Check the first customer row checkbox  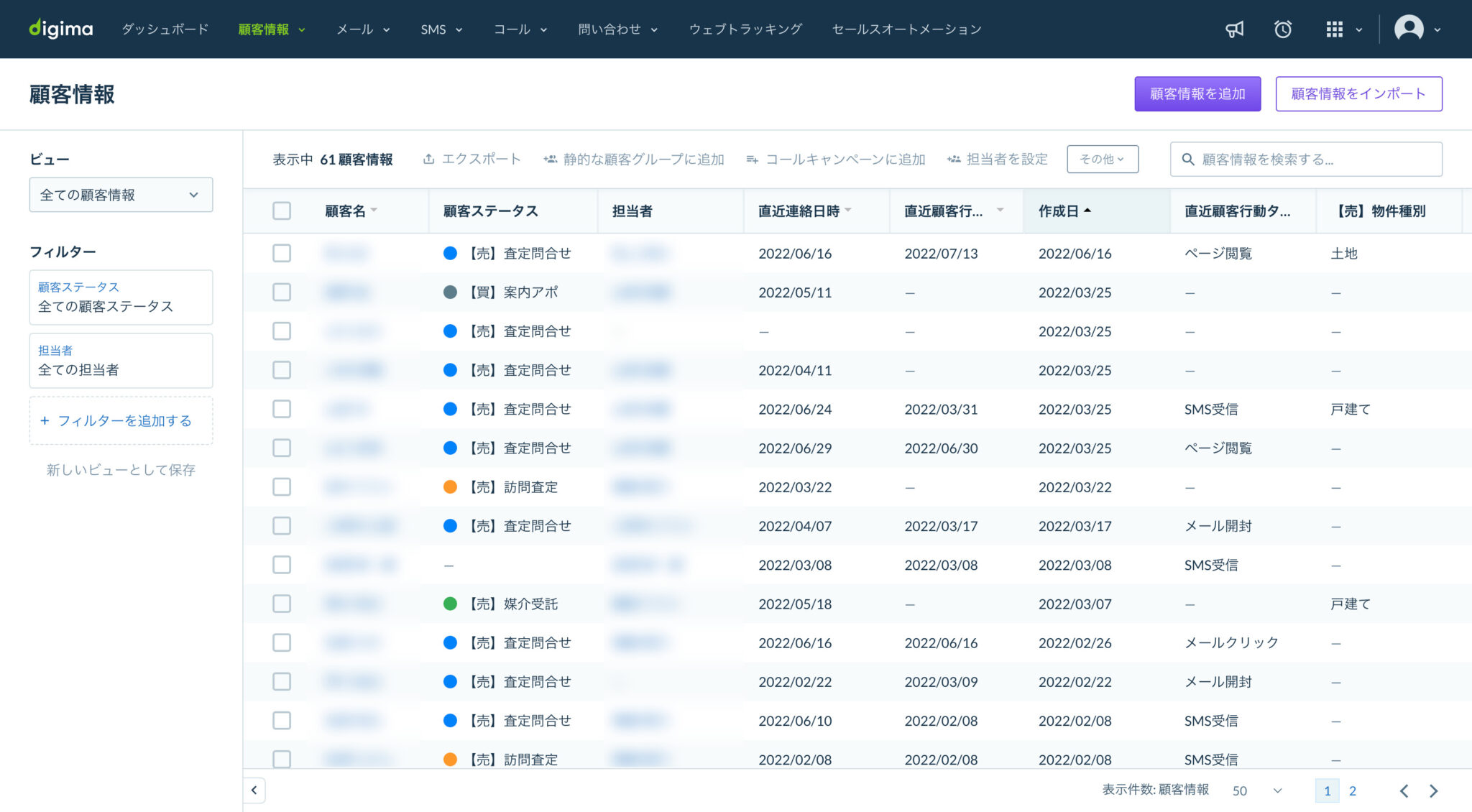[281, 253]
